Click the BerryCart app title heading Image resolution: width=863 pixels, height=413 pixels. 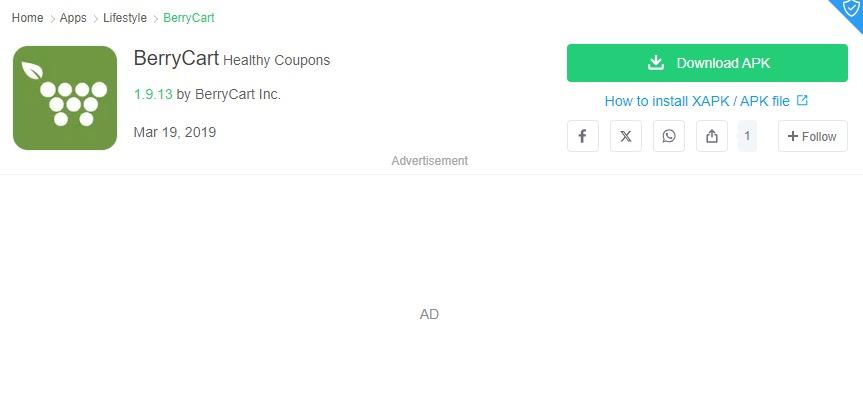(176, 58)
